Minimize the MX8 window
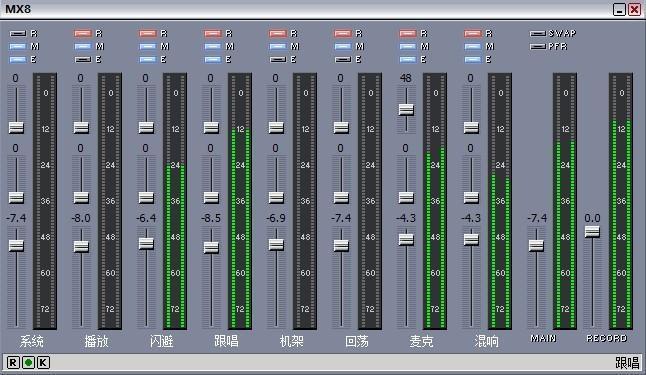646x375 pixels. coord(620,9)
